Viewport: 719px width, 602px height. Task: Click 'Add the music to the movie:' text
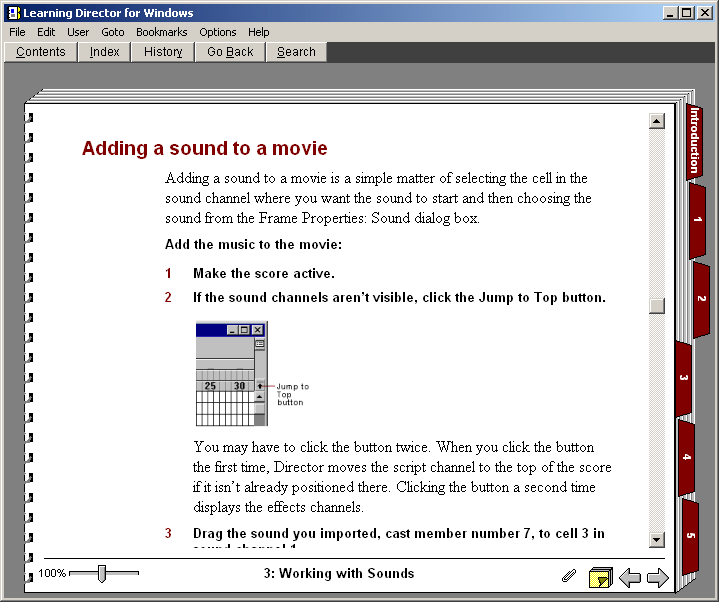coord(253,244)
